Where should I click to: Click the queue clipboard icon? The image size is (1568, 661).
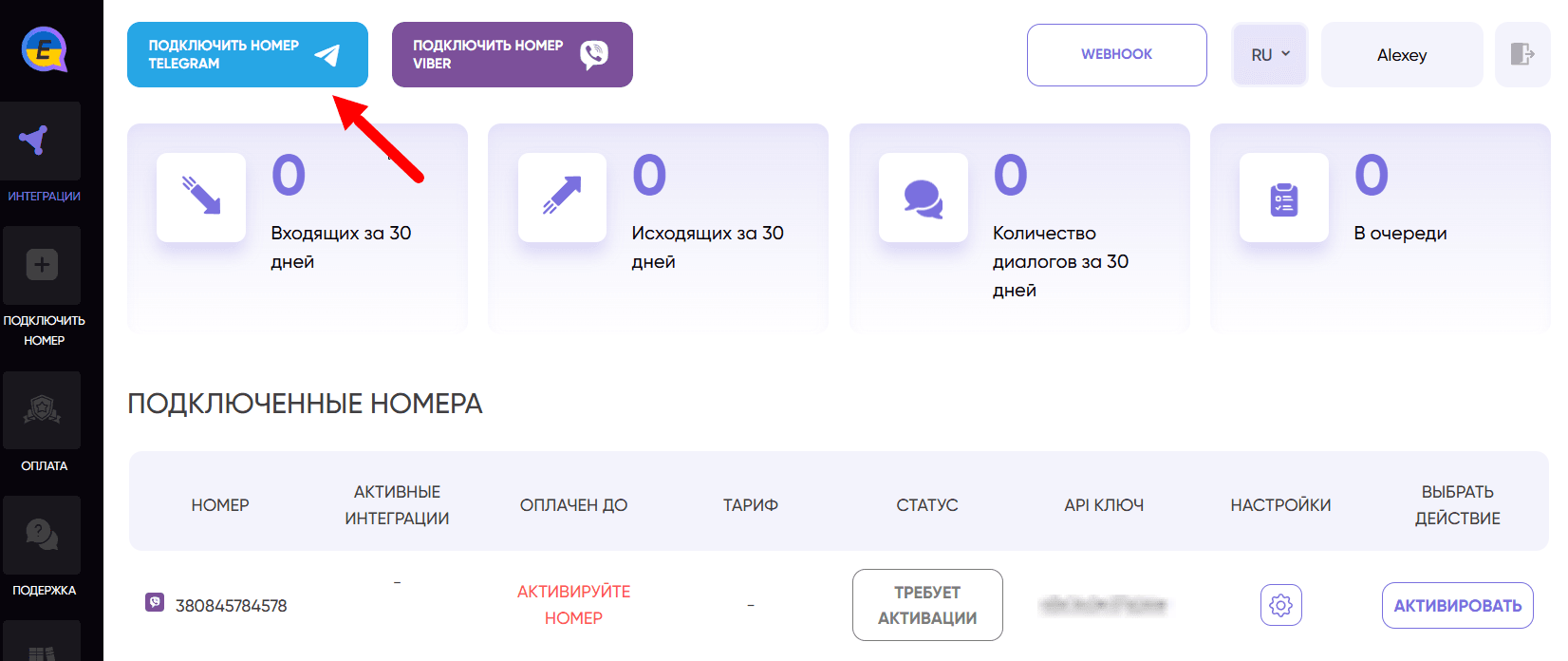click(x=1284, y=198)
